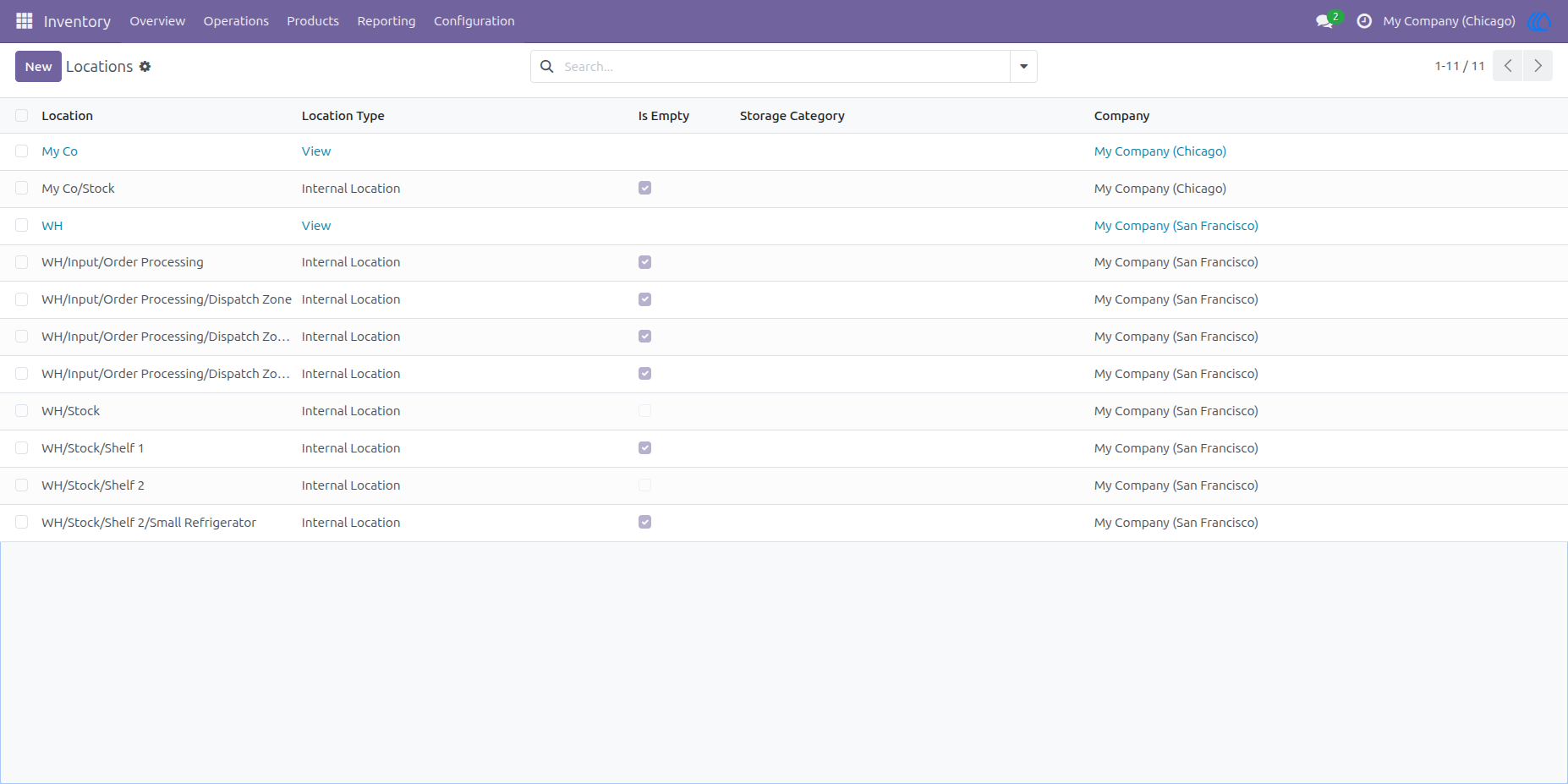Click the magnifier search icon
This screenshot has height=784, width=1568.
point(547,66)
